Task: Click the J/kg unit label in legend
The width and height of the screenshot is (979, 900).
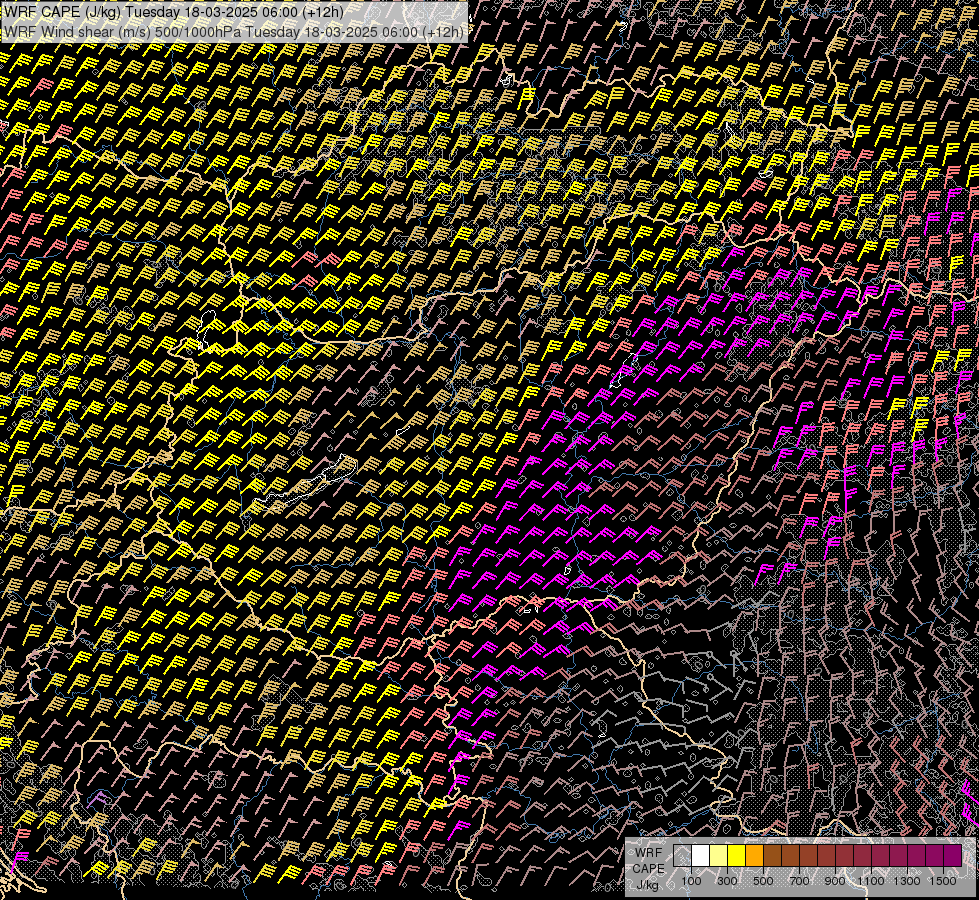Action: [x=648, y=884]
